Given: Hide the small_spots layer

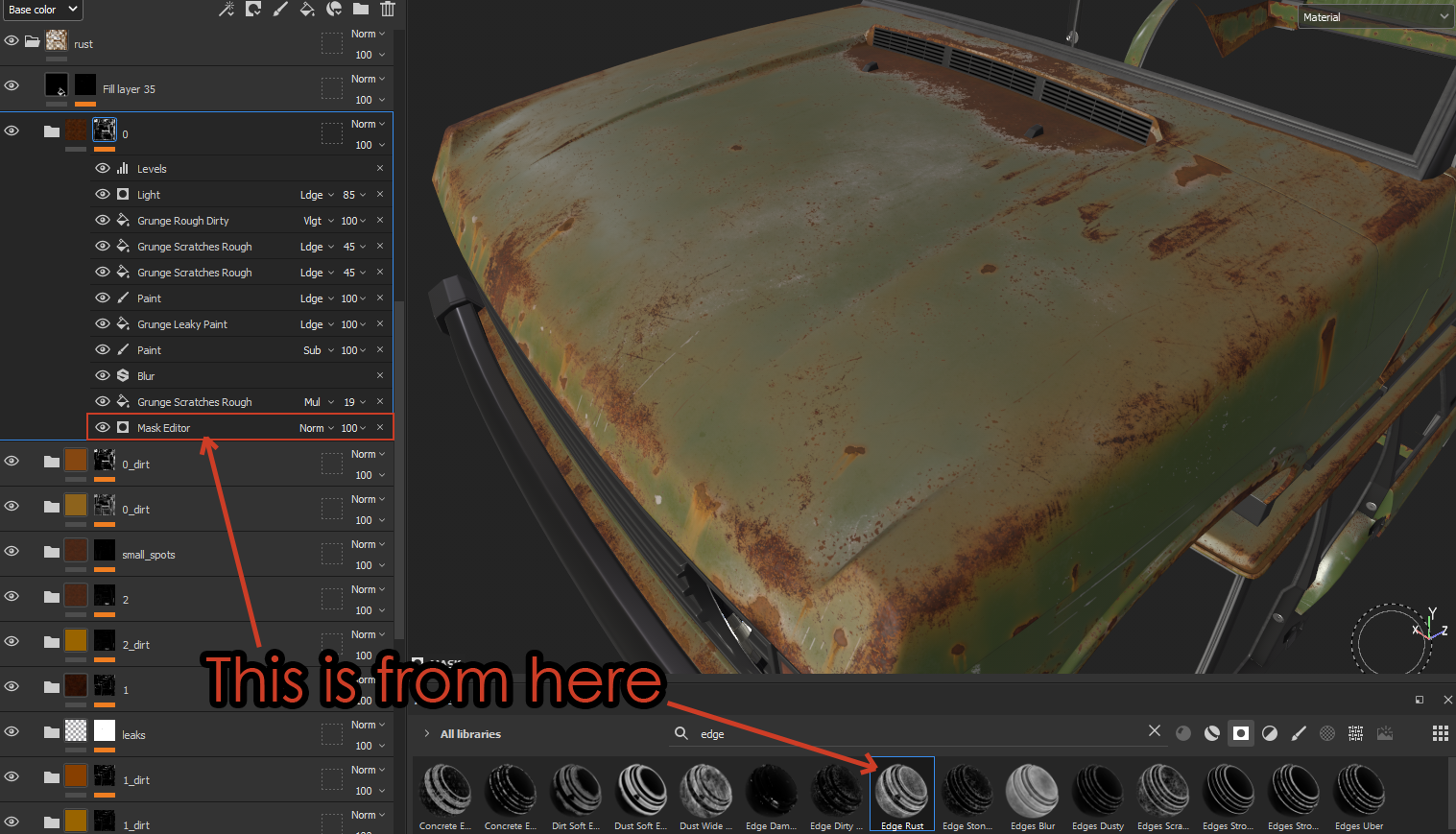Looking at the screenshot, I should coord(12,551).
